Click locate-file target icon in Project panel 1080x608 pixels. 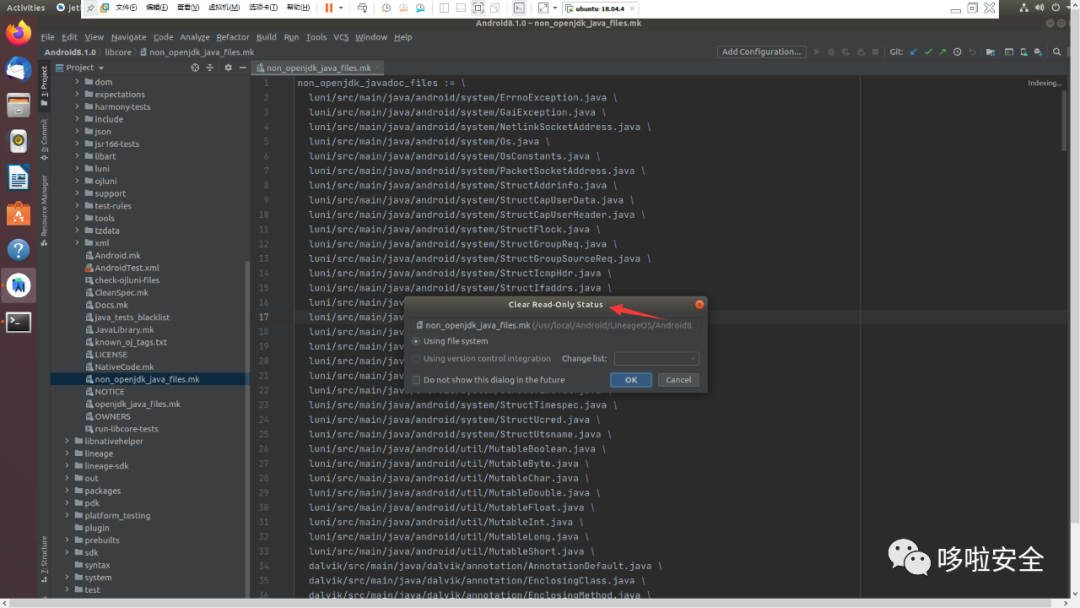pos(195,67)
